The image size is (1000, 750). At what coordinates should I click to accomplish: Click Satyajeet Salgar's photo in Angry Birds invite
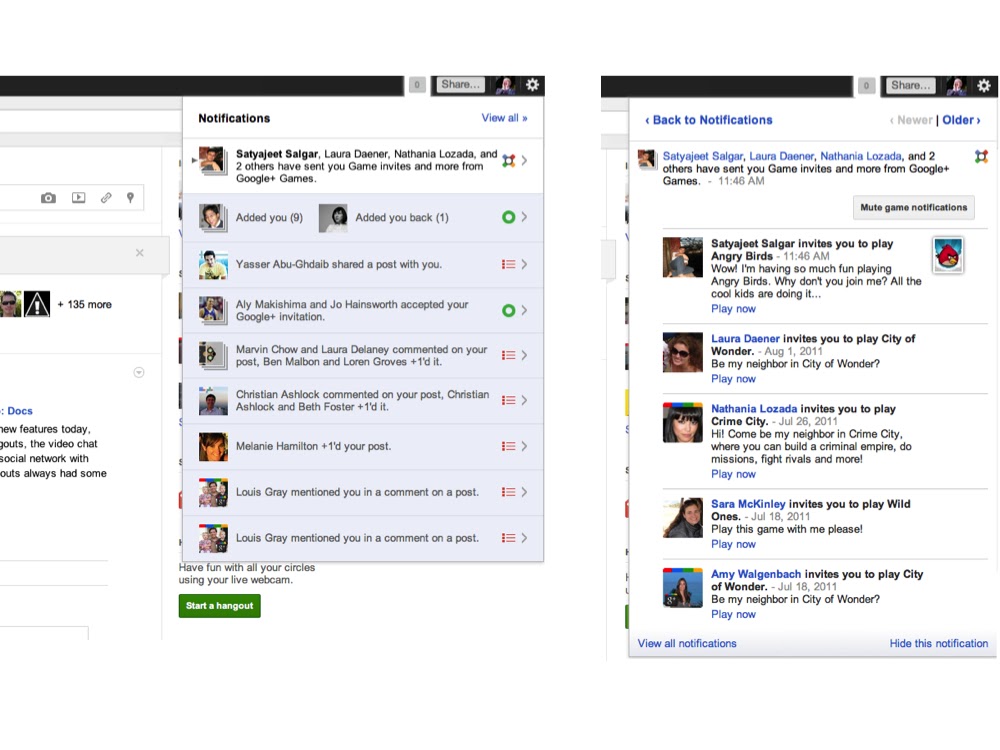(682, 257)
